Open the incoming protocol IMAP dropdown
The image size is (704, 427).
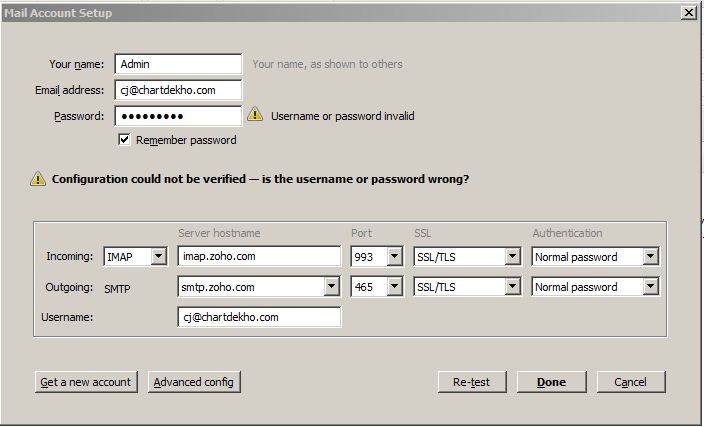point(158,257)
